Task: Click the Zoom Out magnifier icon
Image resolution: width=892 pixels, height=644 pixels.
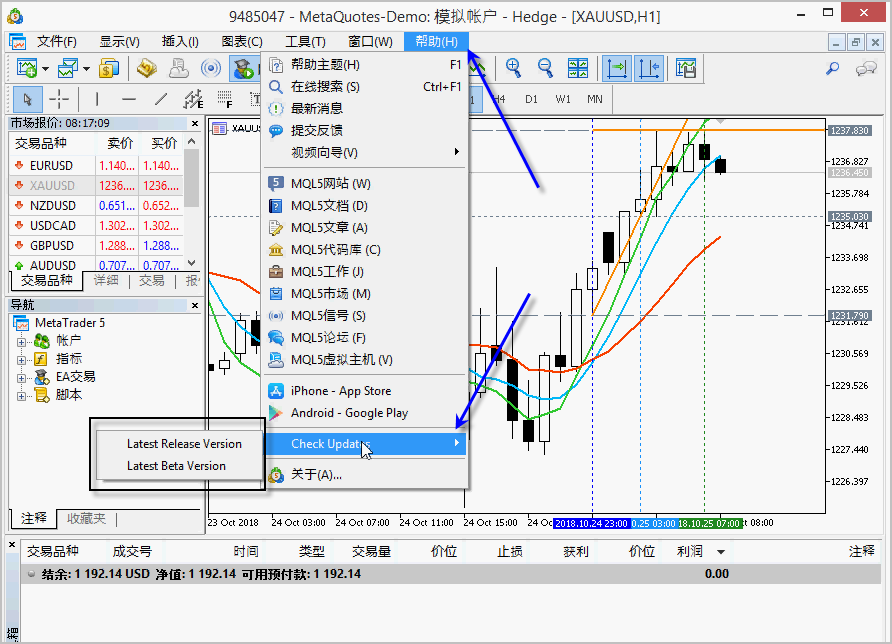Action: pyautogui.click(x=545, y=68)
